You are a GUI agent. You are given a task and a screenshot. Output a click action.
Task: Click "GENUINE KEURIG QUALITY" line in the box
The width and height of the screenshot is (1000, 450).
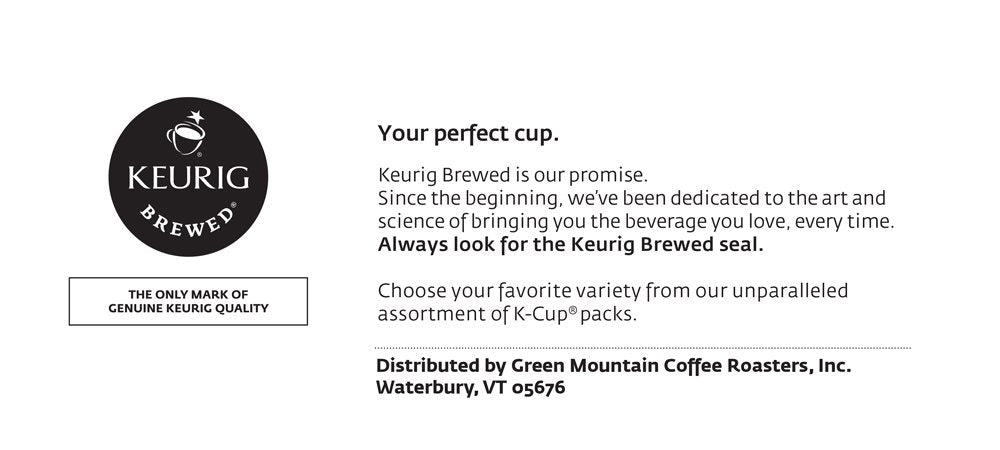(x=188, y=308)
